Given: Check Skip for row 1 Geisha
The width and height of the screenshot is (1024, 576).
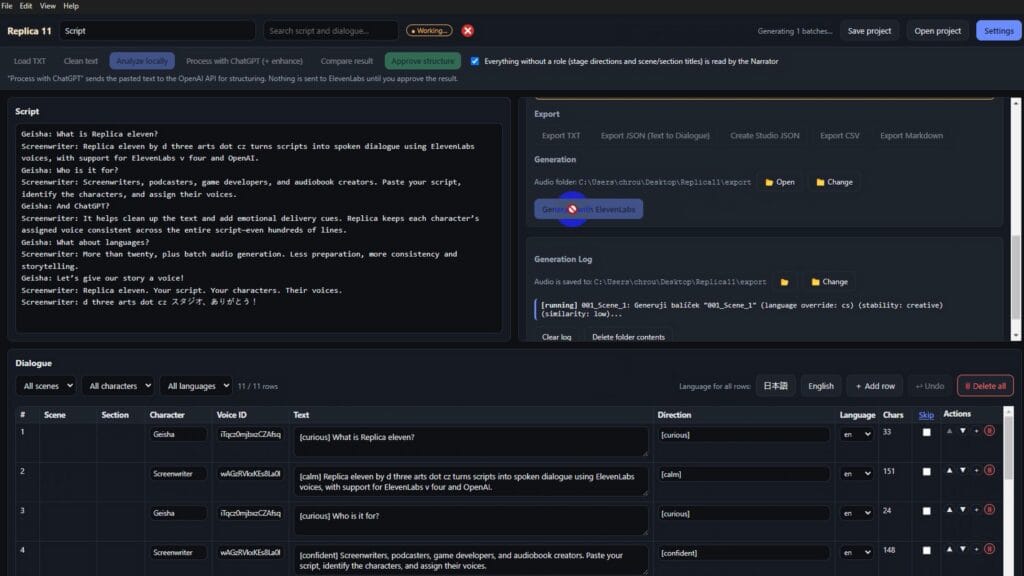Looking at the screenshot, I should point(926,432).
